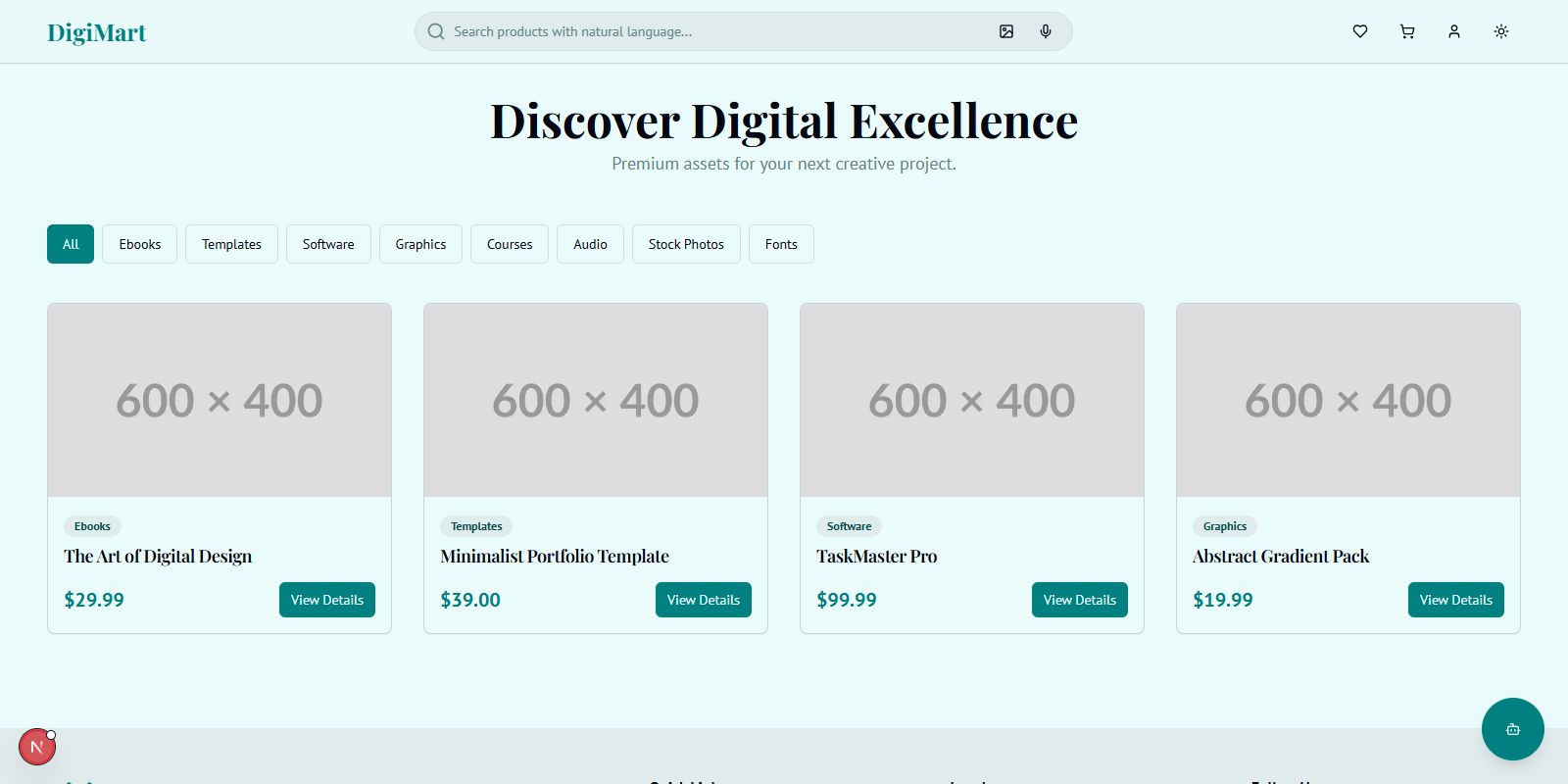Click the image search icon in search bar
This screenshot has height=784, width=1568.
coord(1006,31)
